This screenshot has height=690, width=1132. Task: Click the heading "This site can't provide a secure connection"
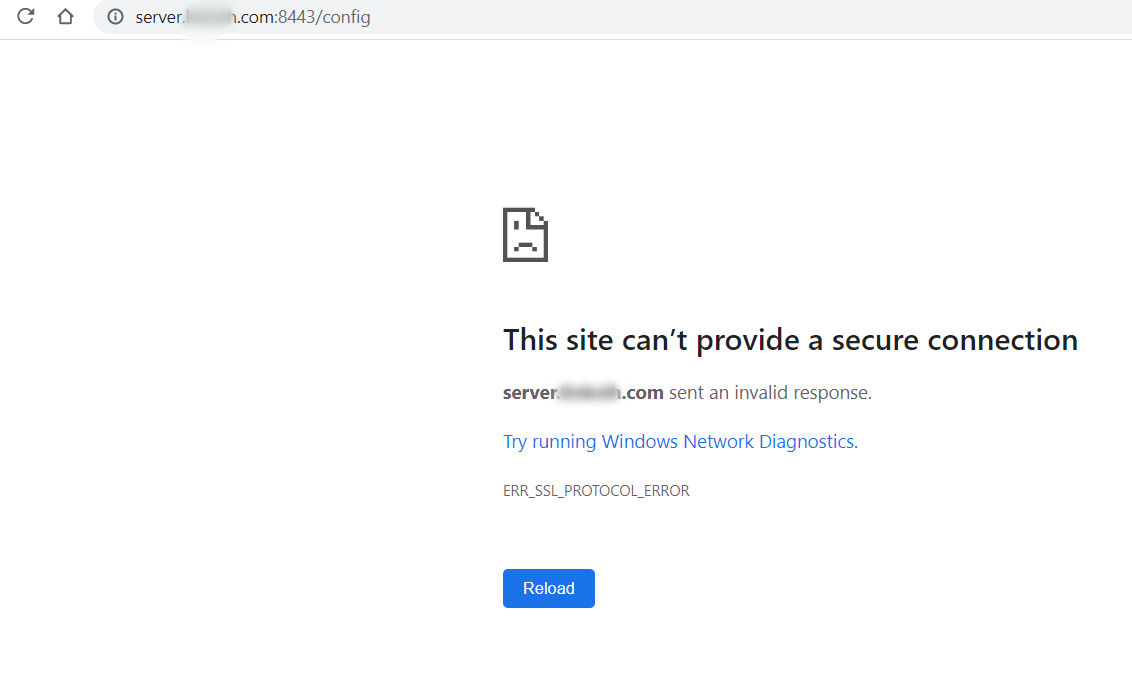790,340
